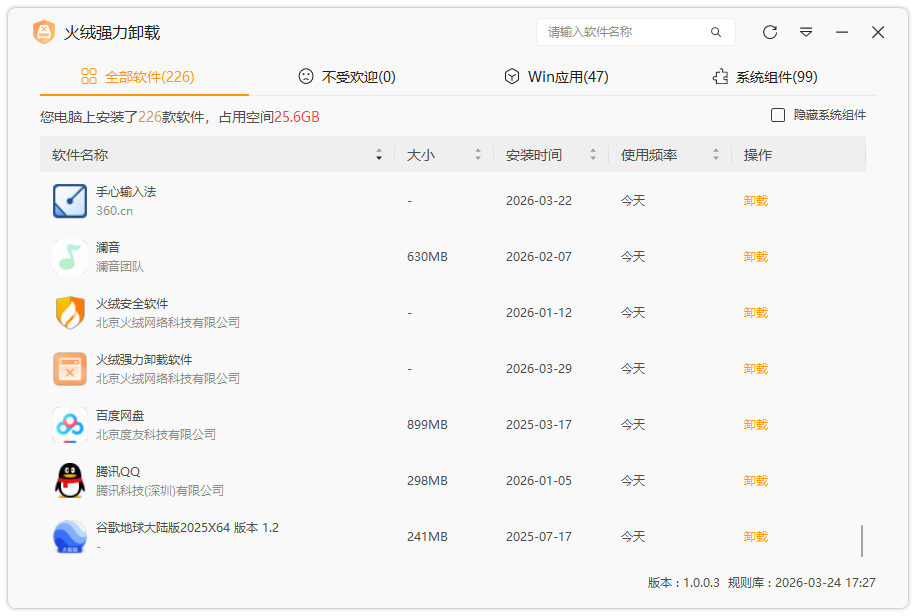
Task: Switch to the 不受欢迎(0) tab
Action: tap(347, 77)
